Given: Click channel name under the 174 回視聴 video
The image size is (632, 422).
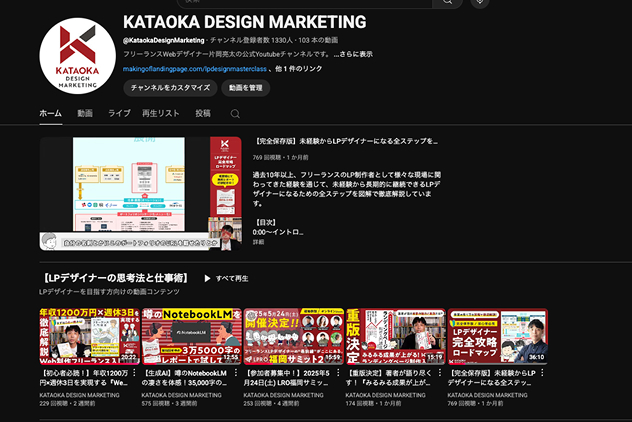Looking at the screenshot, I should click(x=385, y=395).
